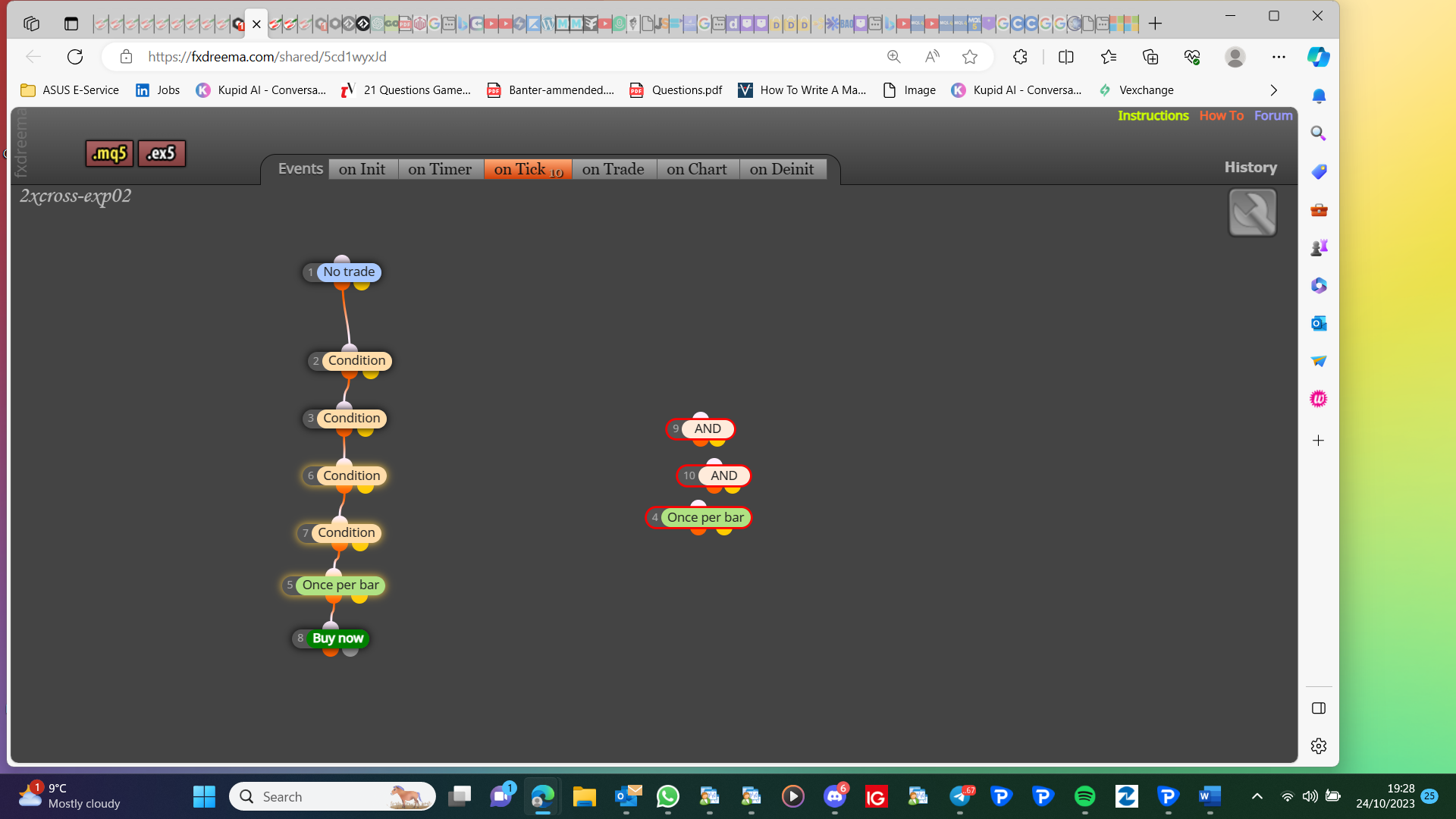Open Outlook in Edge sidebar

(x=1319, y=324)
